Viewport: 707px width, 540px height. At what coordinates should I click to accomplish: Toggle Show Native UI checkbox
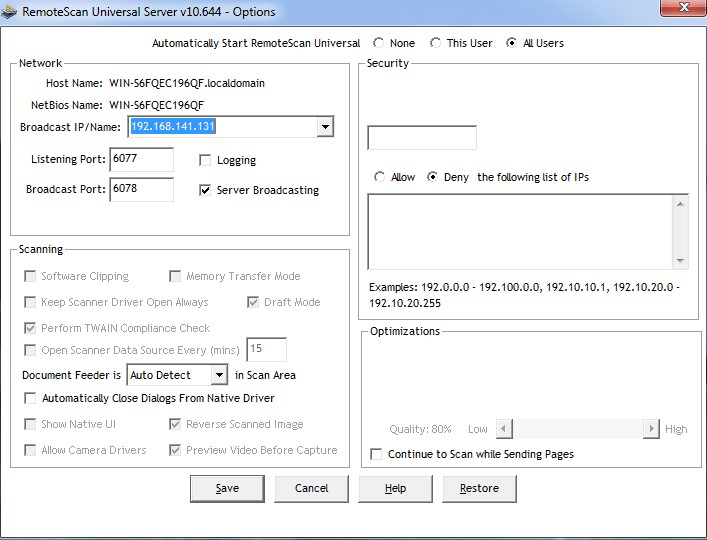point(30,424)
